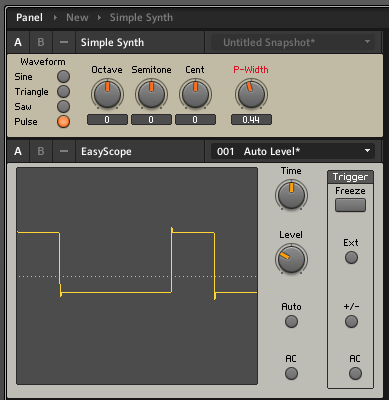Screen dimensions: 389x400
Task: Toggle the AC button under Auto
Action: 291,374
